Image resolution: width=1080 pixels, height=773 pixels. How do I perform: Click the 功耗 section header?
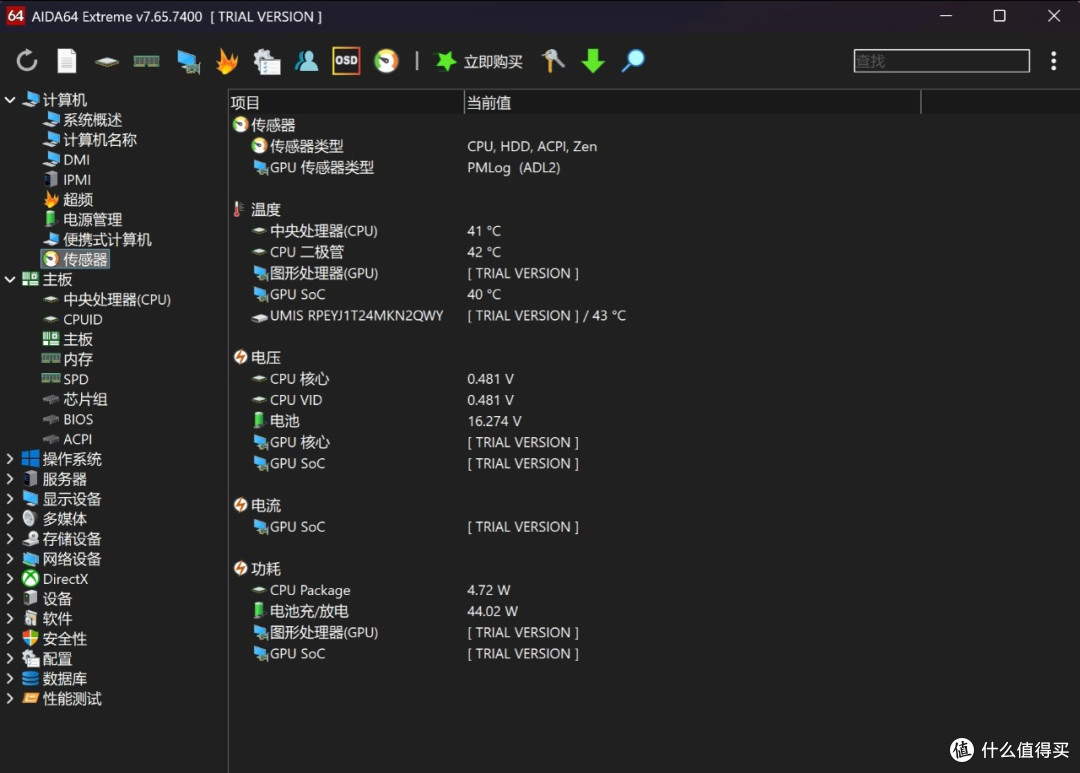(257, 569)
